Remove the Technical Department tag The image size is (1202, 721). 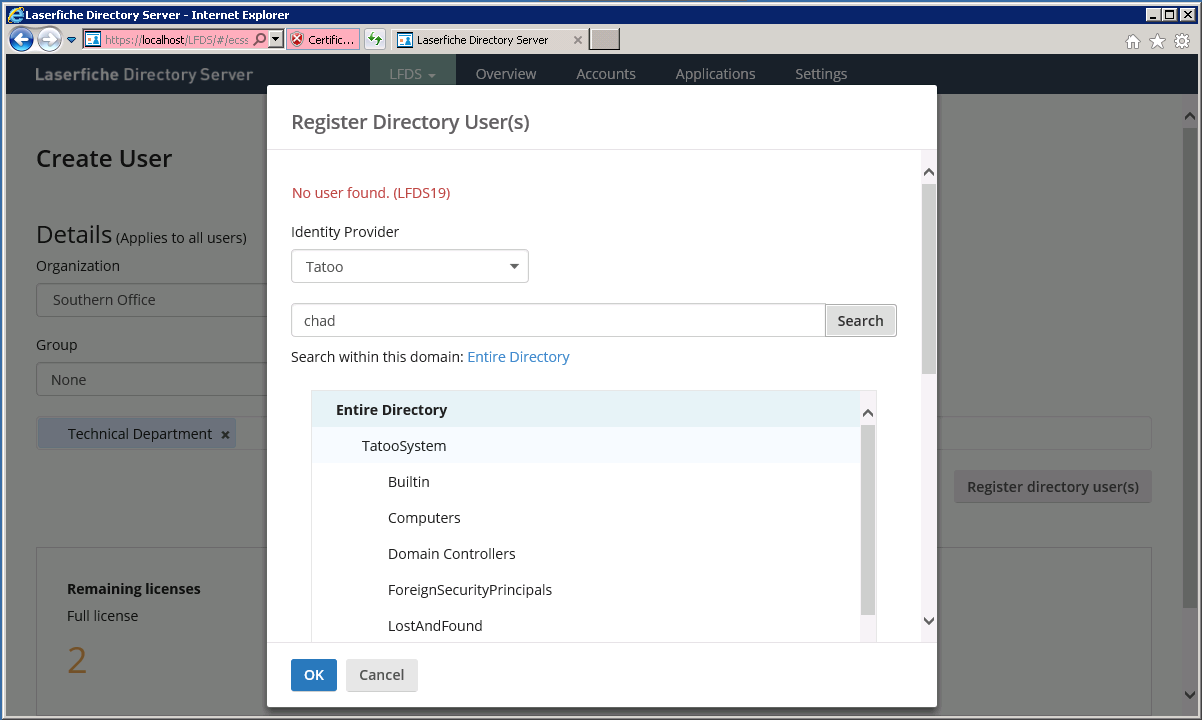(225, 434)
